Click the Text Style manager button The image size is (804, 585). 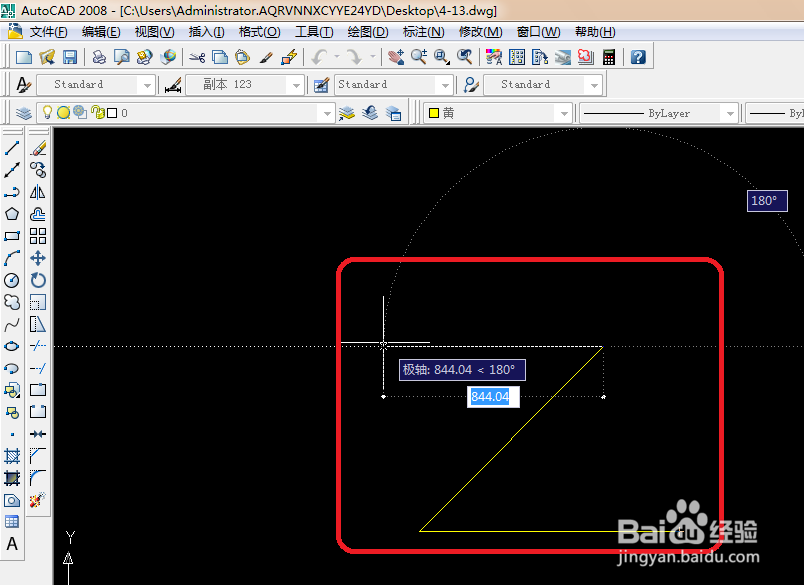coord(23,85)
